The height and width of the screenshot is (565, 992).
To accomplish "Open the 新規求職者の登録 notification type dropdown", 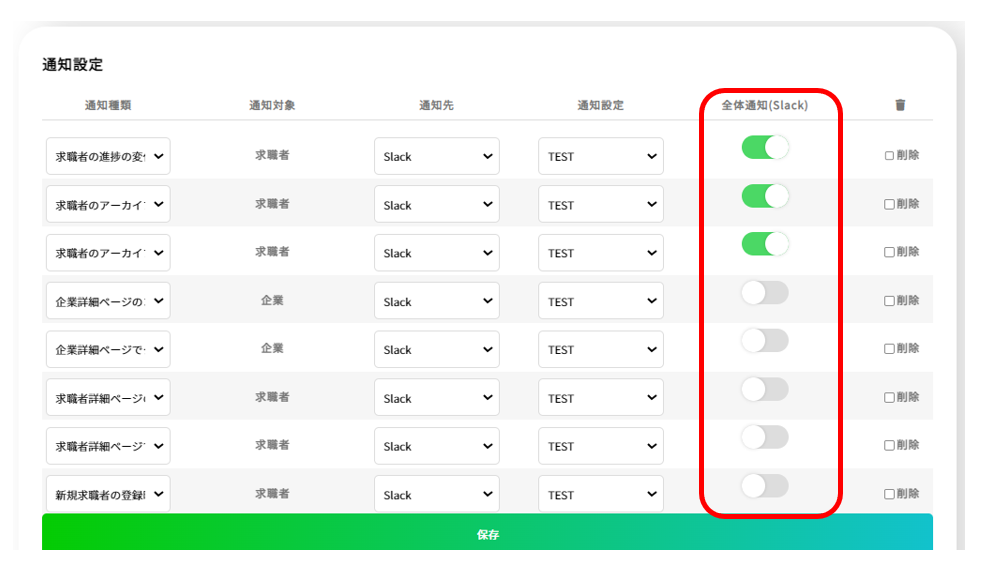I will click(108, 494).
